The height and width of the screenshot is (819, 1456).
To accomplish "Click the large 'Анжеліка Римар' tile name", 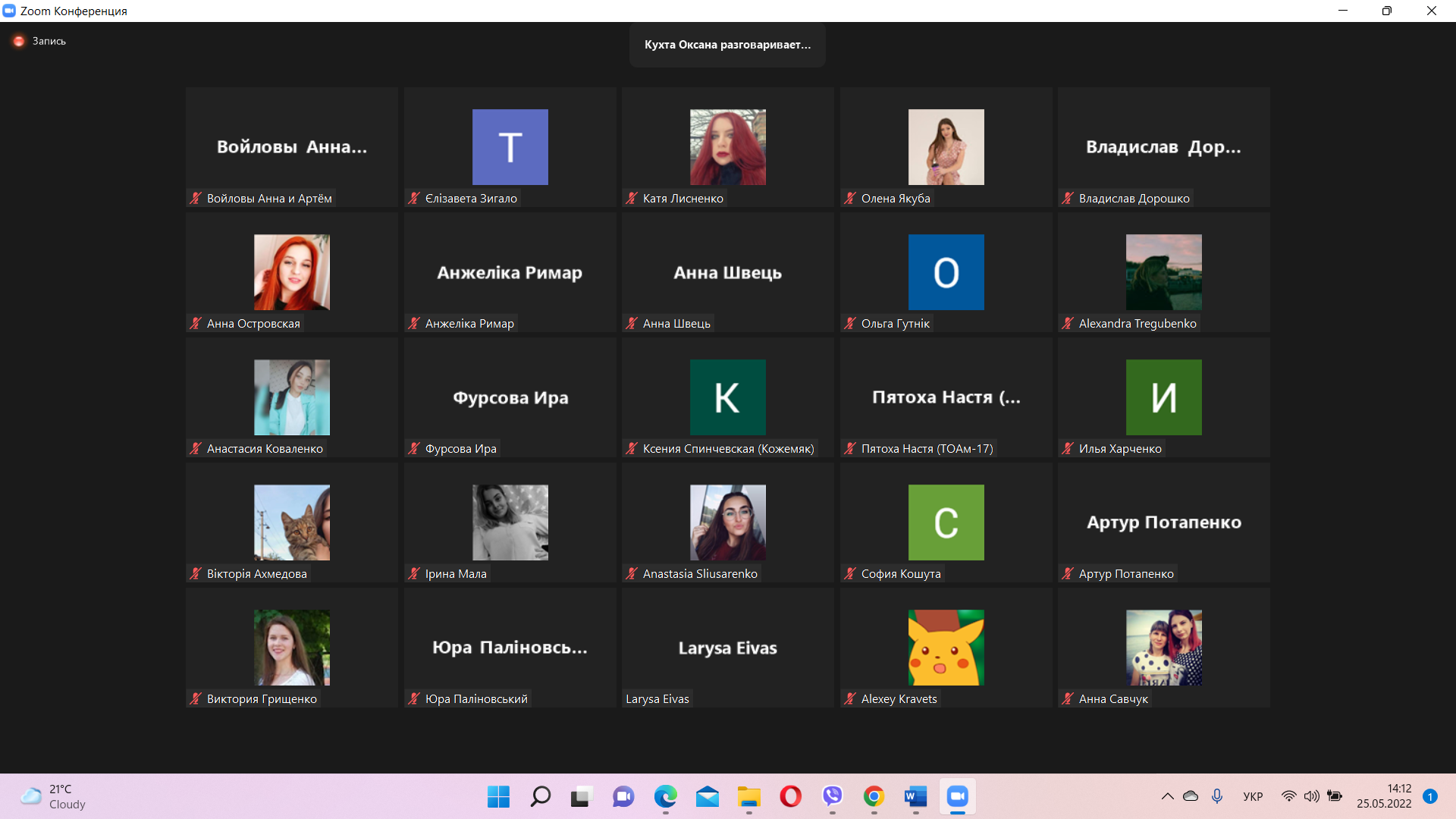I will (x=510, y=273).
